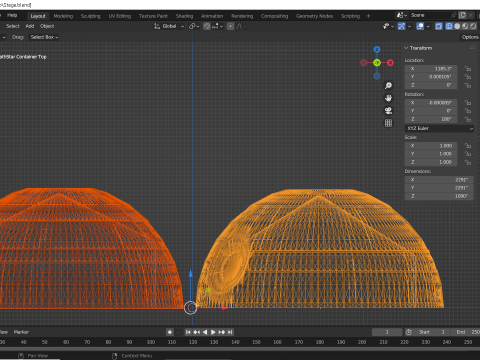Jump to timeline end frame
480x360 pixels.
(230, 332)
